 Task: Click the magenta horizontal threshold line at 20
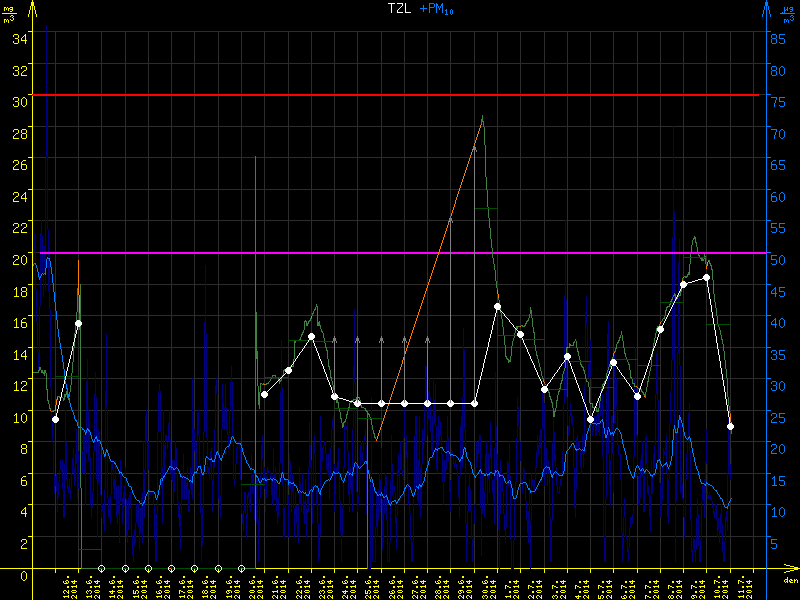point(400,253)
